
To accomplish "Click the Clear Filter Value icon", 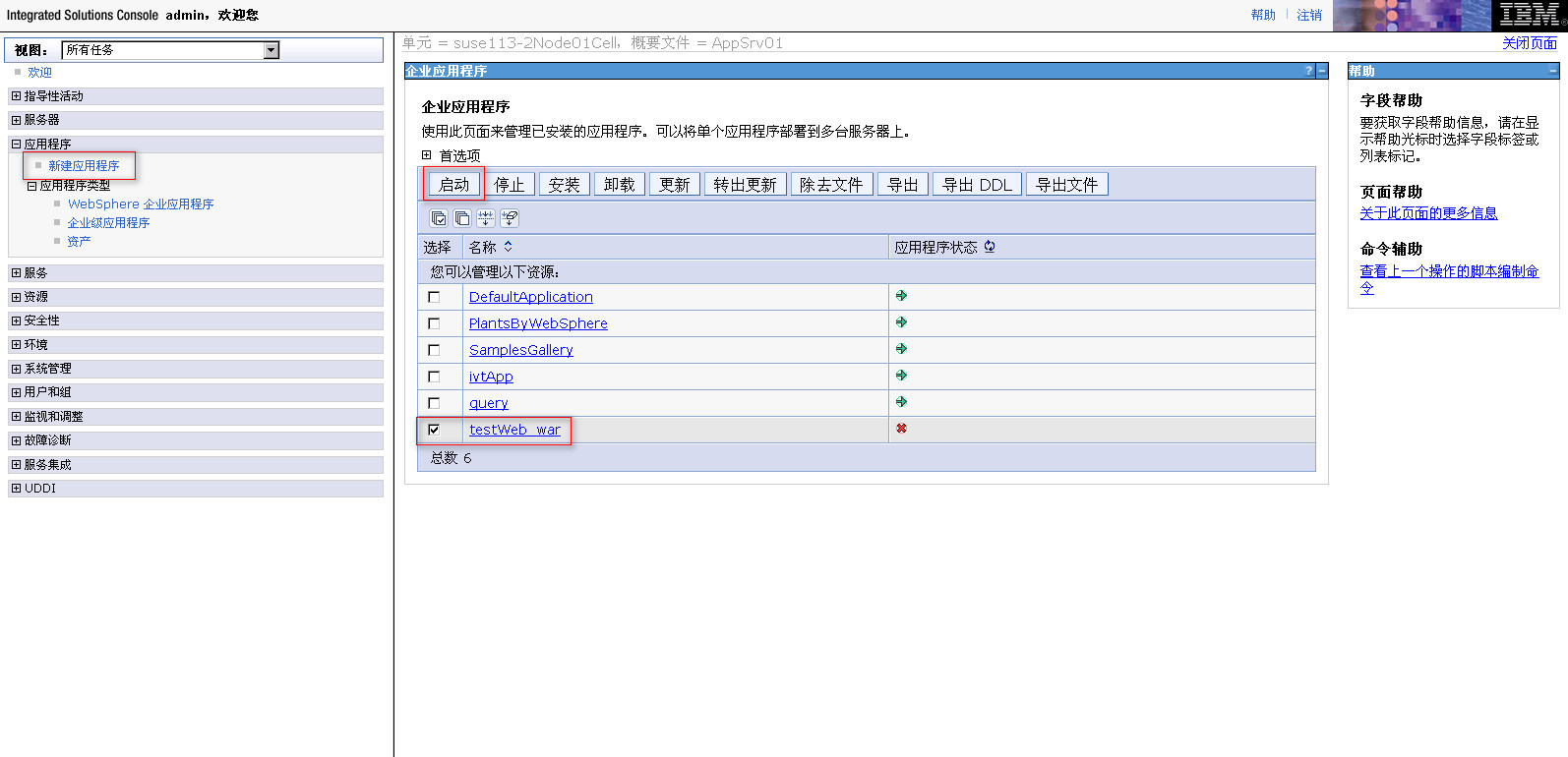I will pyautogui.click(x=510, y=218).
